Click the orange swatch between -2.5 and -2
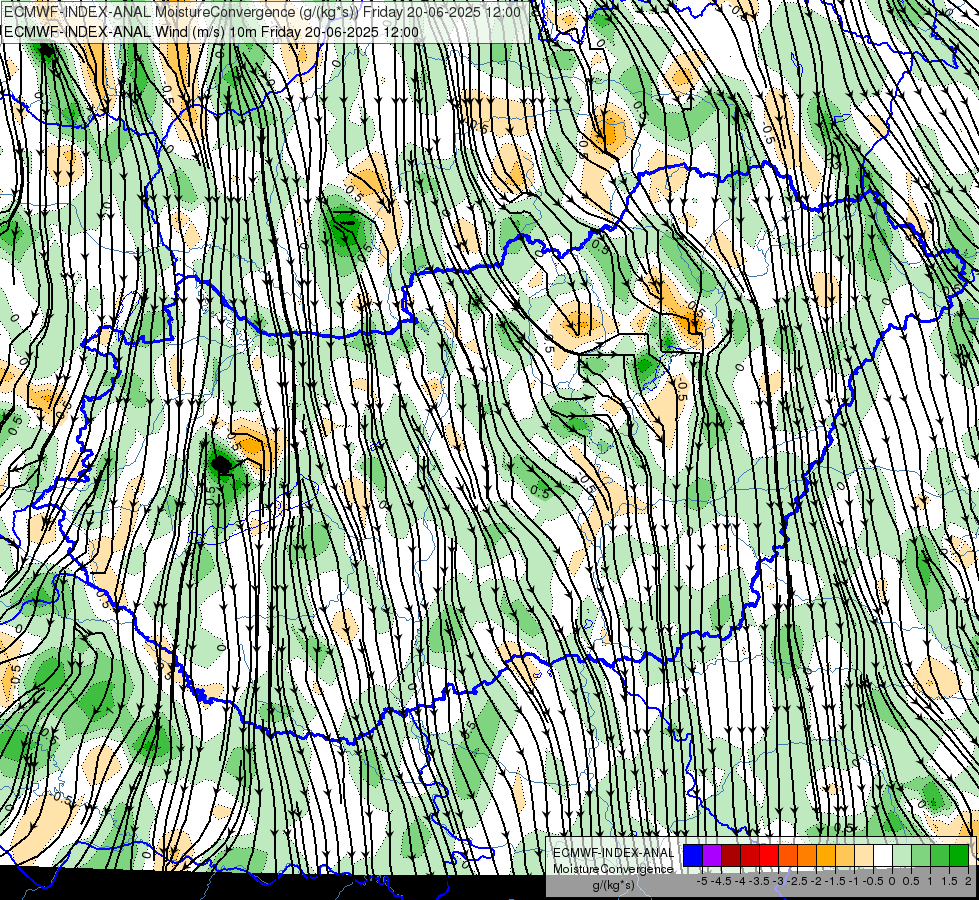Screen dimensions: 979x900 (807, 856)
